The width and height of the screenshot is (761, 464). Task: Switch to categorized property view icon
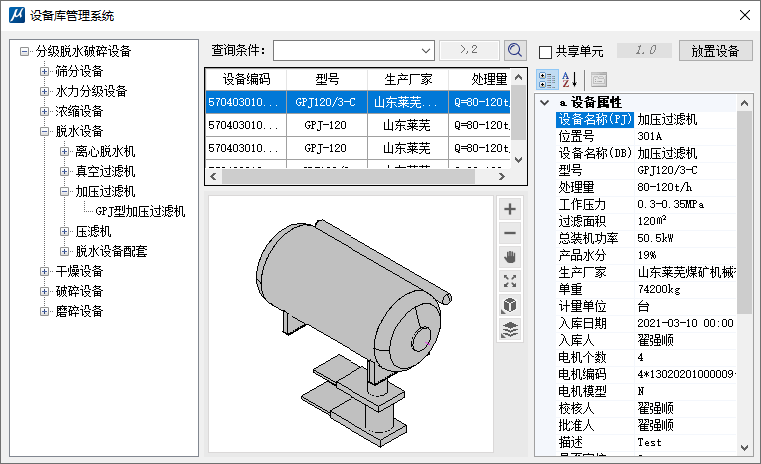[x=547, y=79]
